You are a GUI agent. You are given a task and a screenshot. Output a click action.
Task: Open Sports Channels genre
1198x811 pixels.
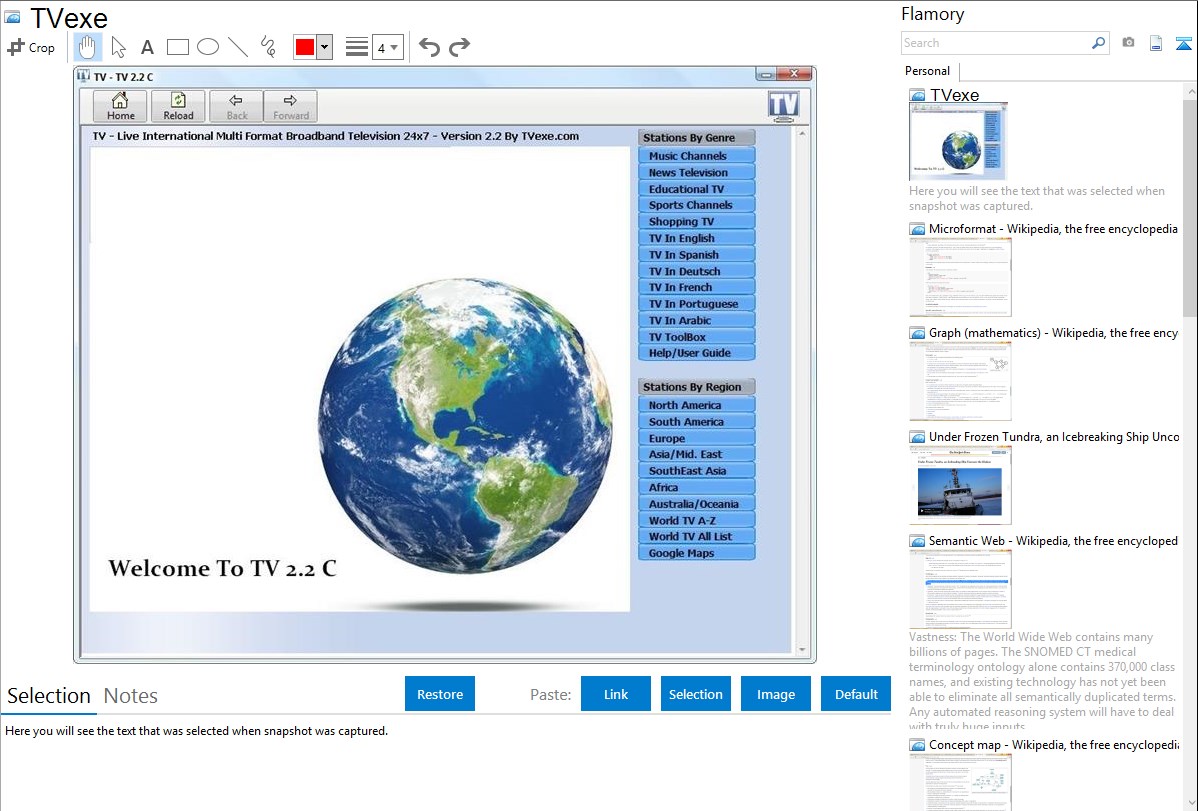(x=696, y=205)
